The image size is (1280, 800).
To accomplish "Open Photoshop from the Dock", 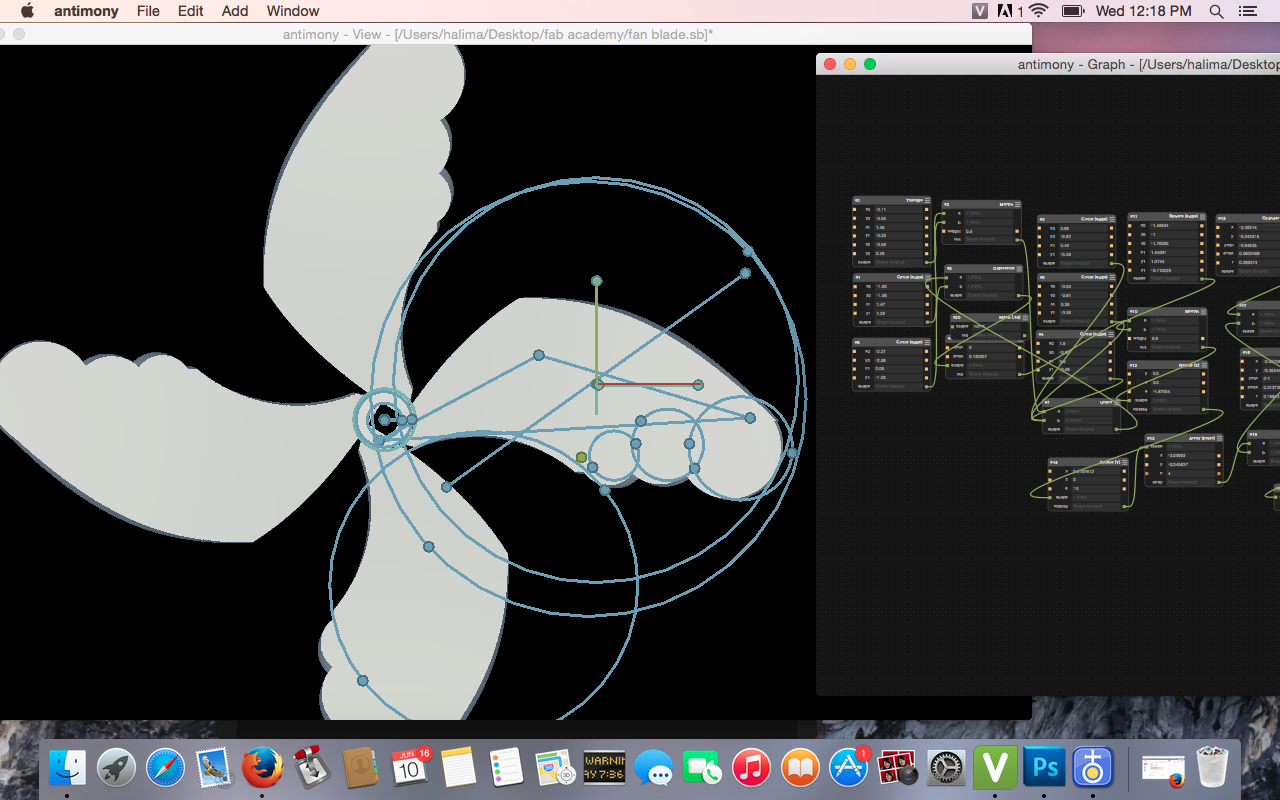I will coord(1045,768).
